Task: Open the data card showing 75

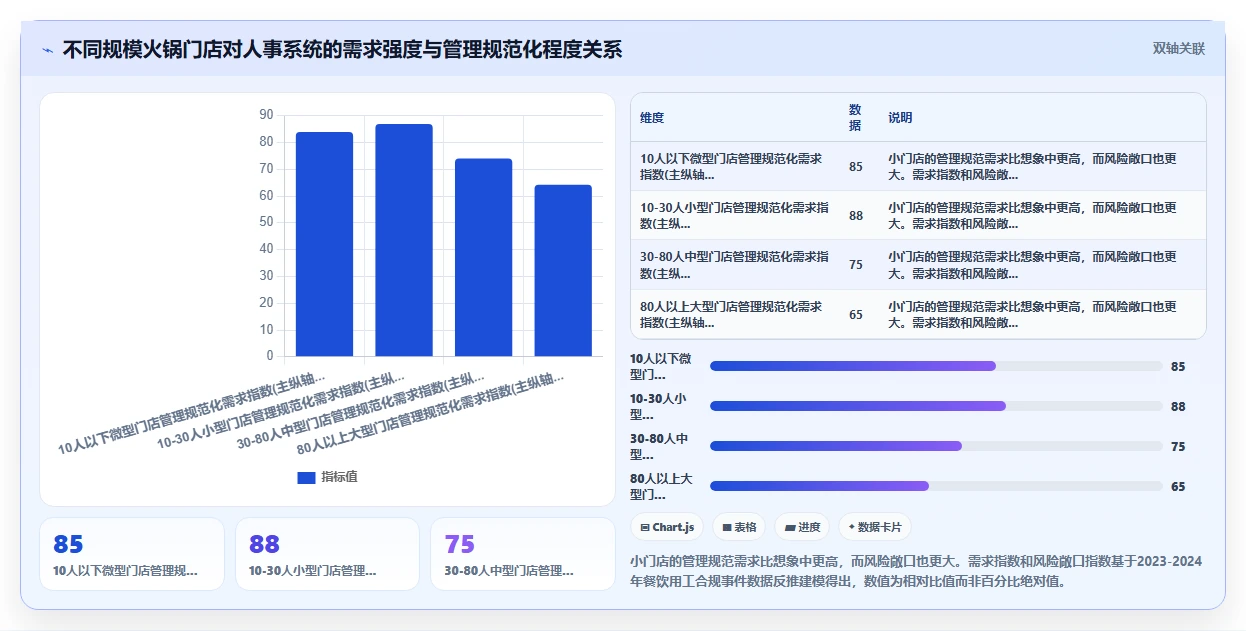Action: tap(523, 554)
